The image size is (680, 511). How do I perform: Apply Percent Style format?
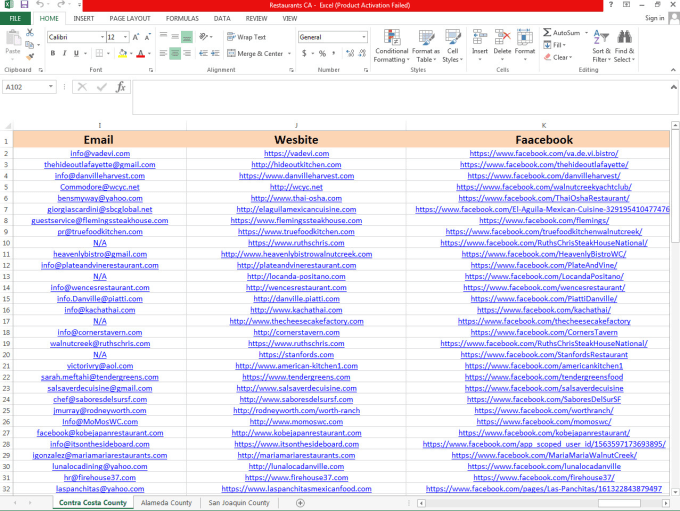(322, 53)
